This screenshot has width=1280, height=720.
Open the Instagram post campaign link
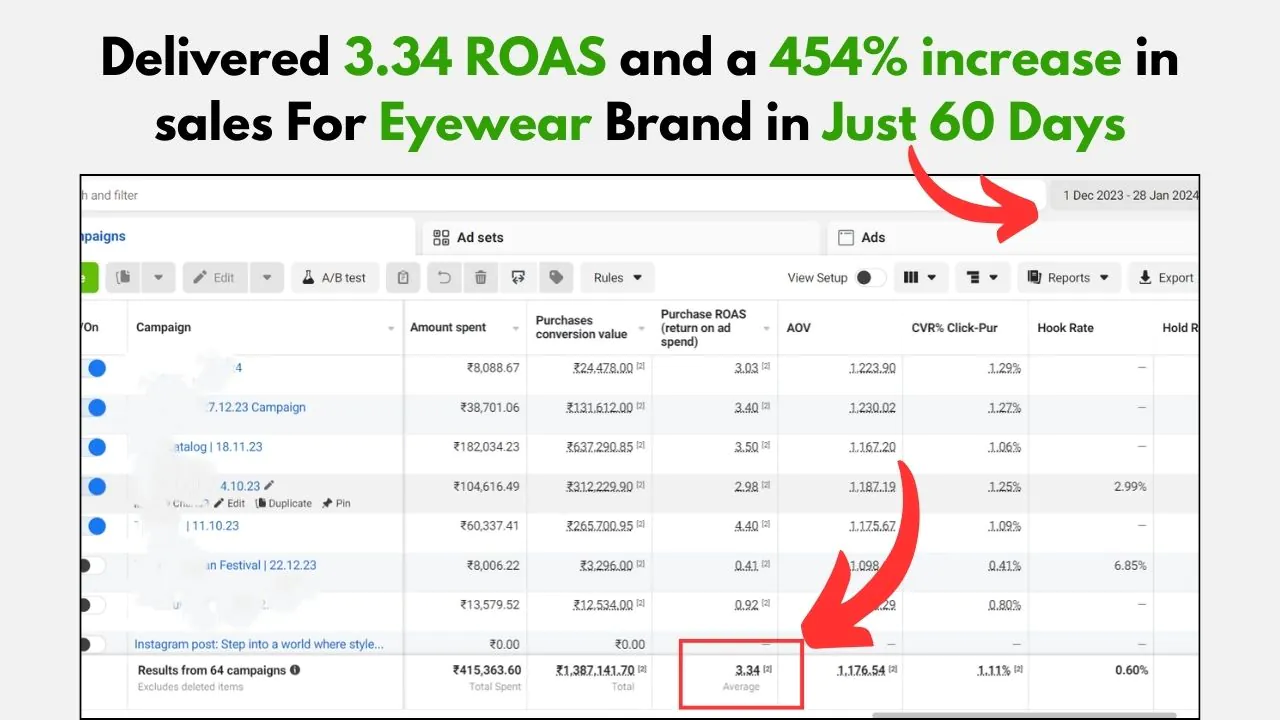pyautogui.click(x=258, y=644)
